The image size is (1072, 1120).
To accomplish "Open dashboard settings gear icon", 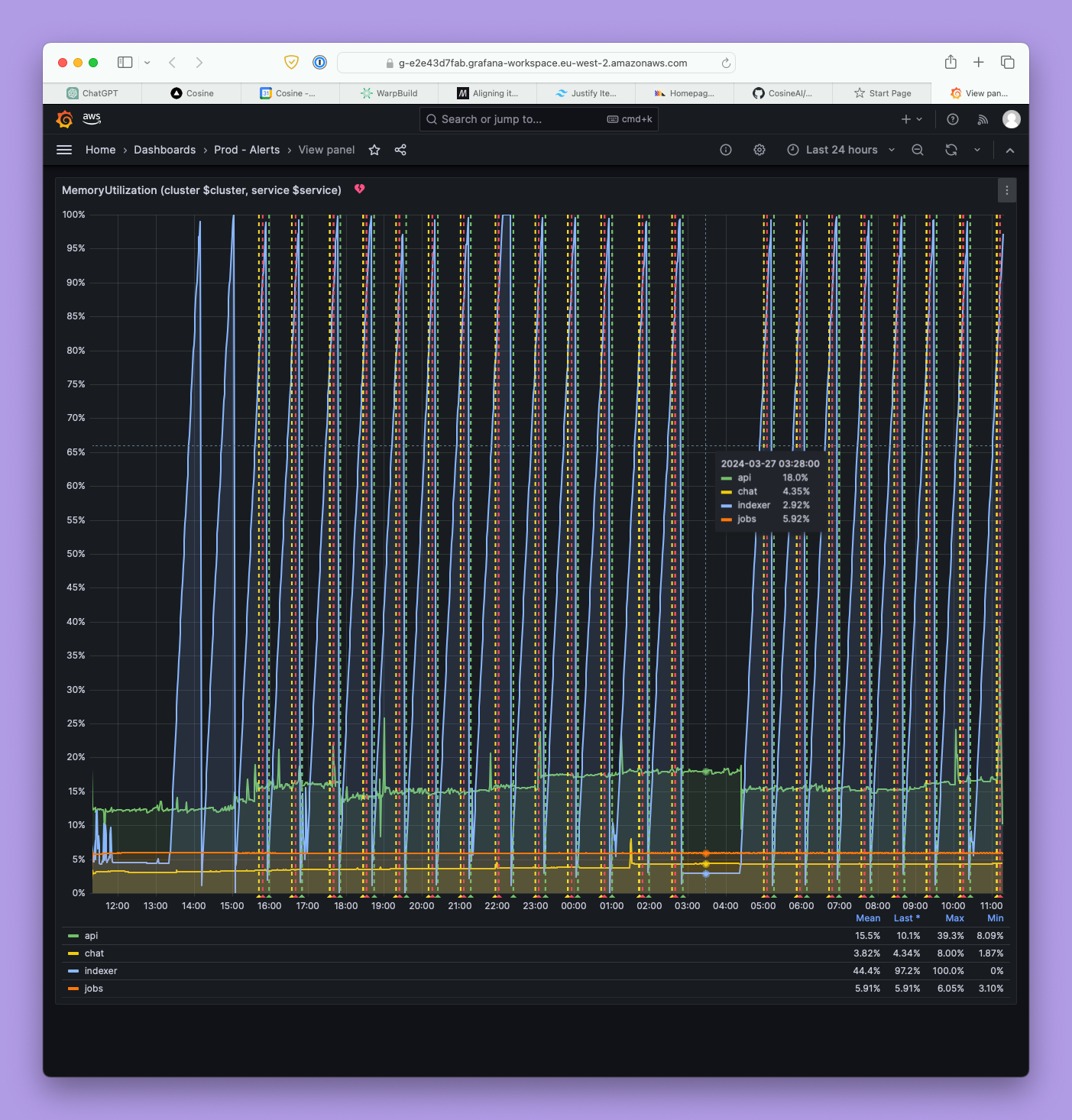I will [759, 150].
